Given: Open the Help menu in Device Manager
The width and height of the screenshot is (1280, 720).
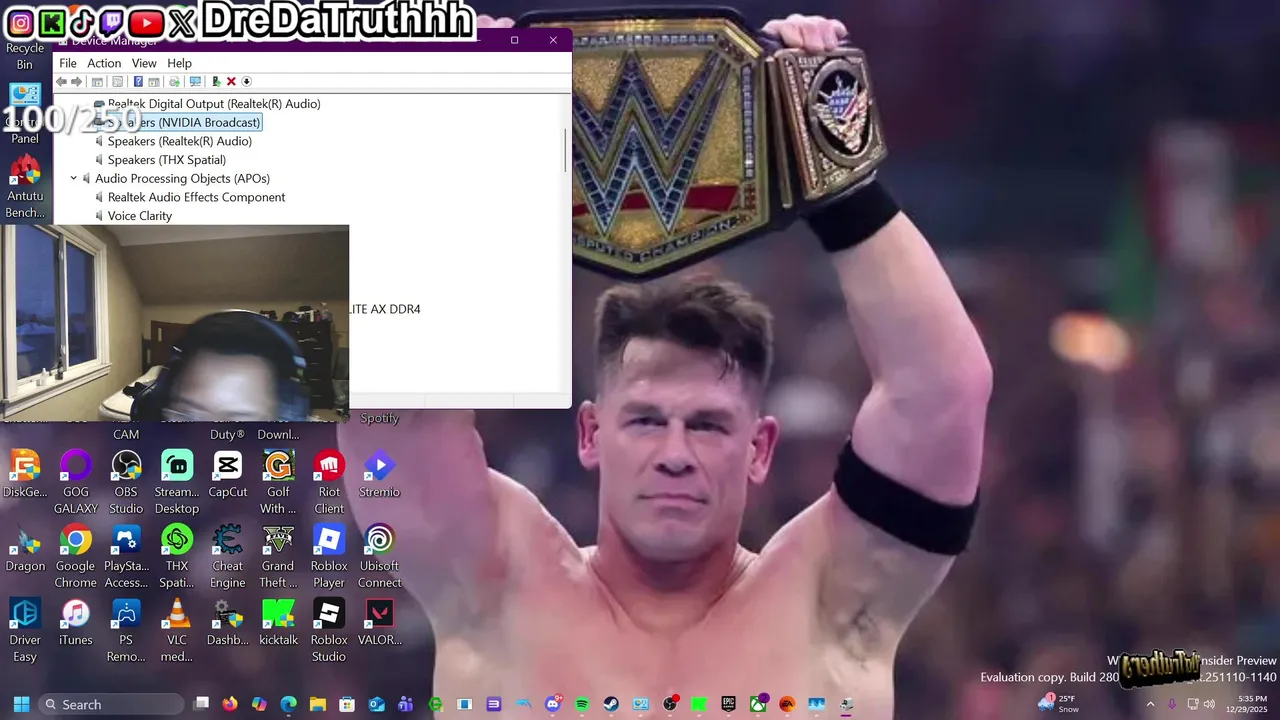Looking at the screenshot, I should click(179, 63).
